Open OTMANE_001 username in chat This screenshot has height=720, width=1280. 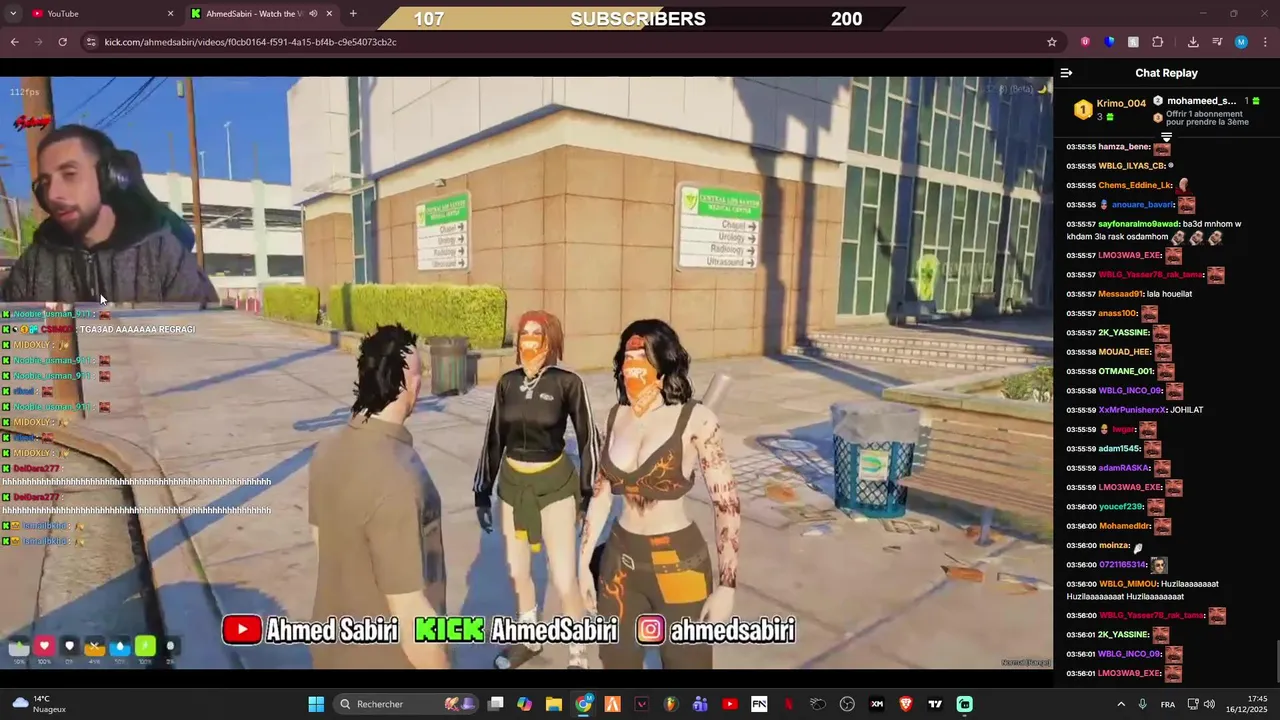coord(1126,371)
